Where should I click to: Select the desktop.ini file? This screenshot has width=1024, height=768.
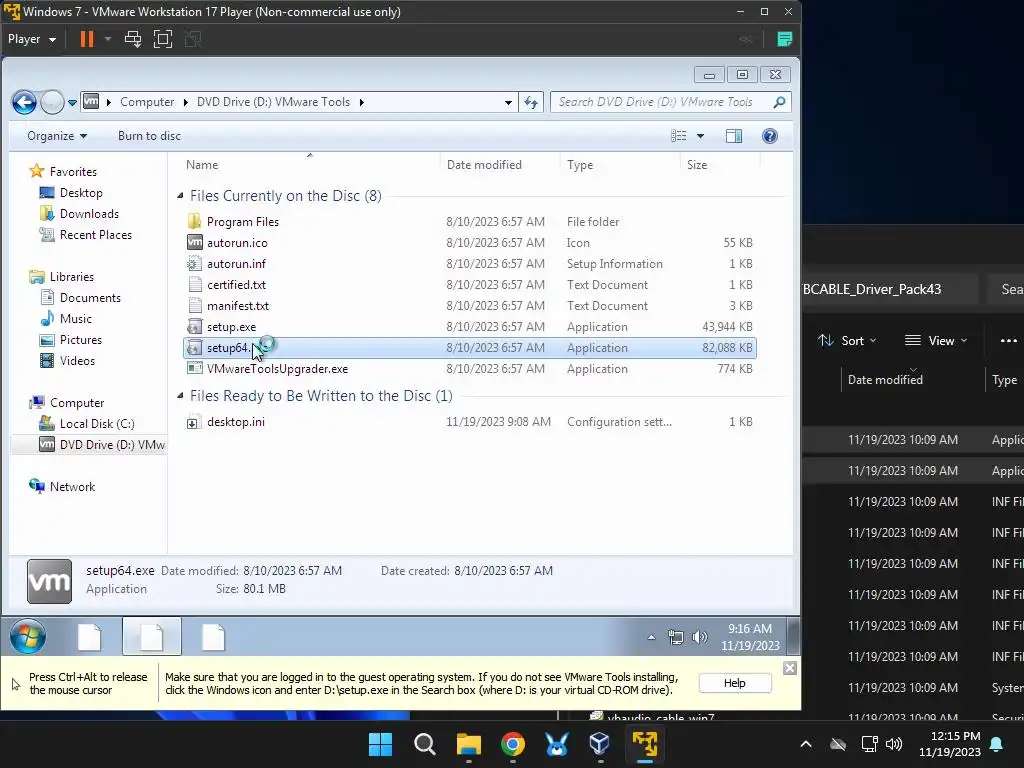coord(470,422)
